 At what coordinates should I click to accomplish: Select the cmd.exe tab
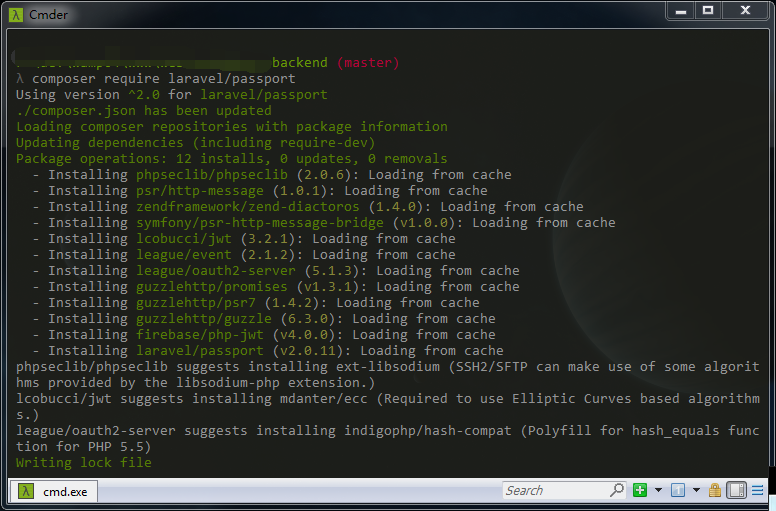click(x=53, y=491)
